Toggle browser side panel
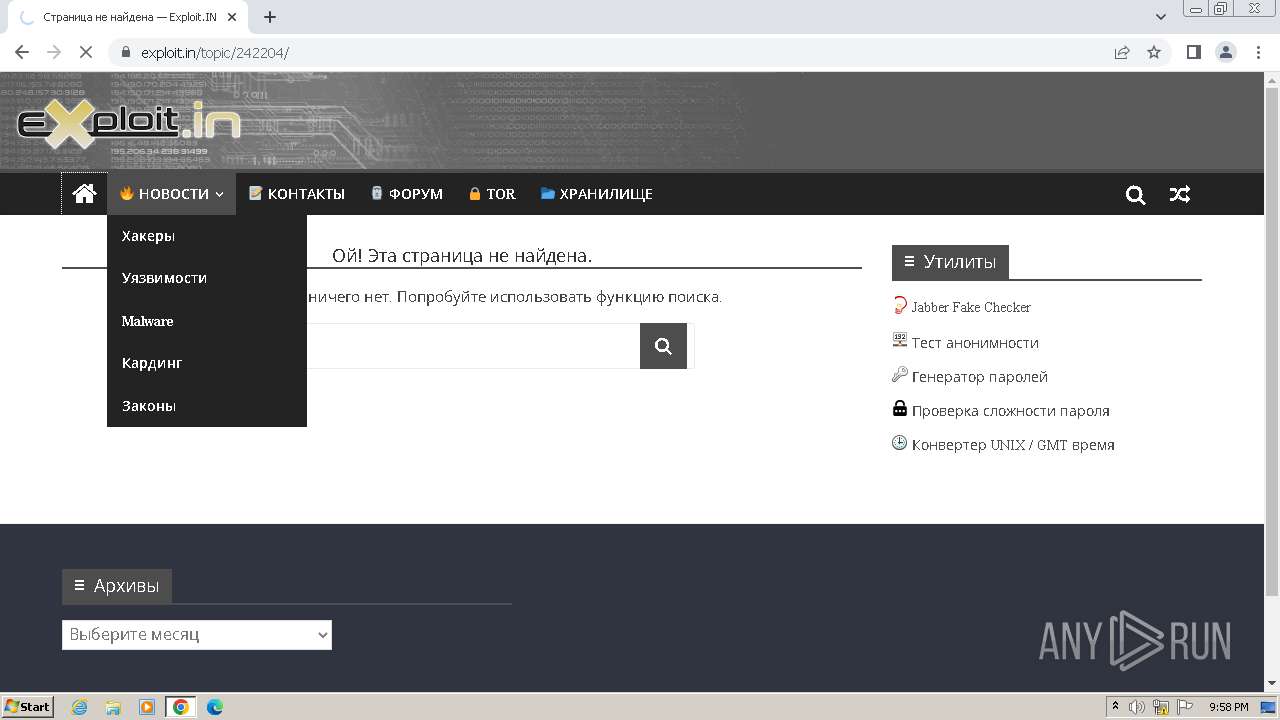 (x=1193, y=52)
